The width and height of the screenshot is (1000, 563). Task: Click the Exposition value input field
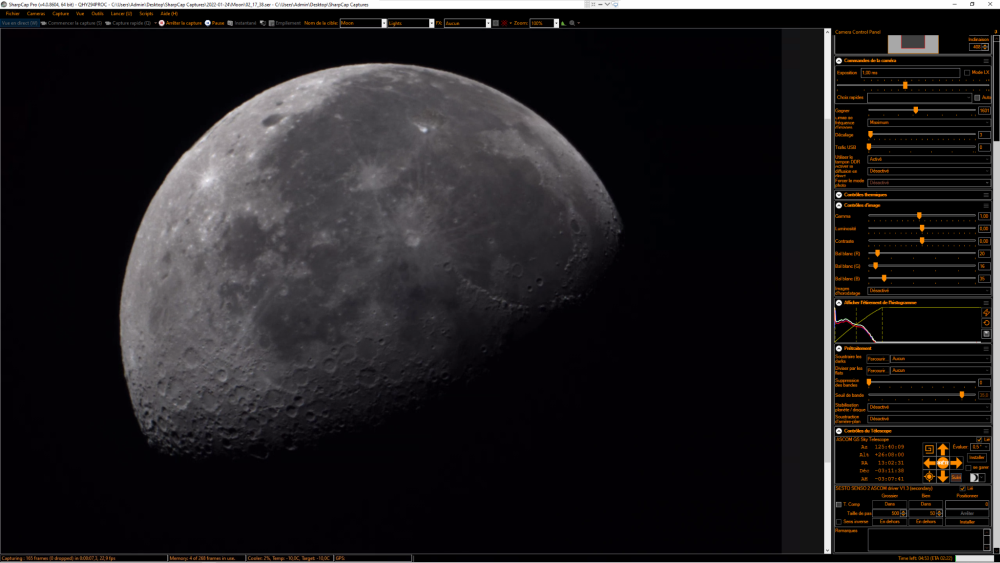909,72
